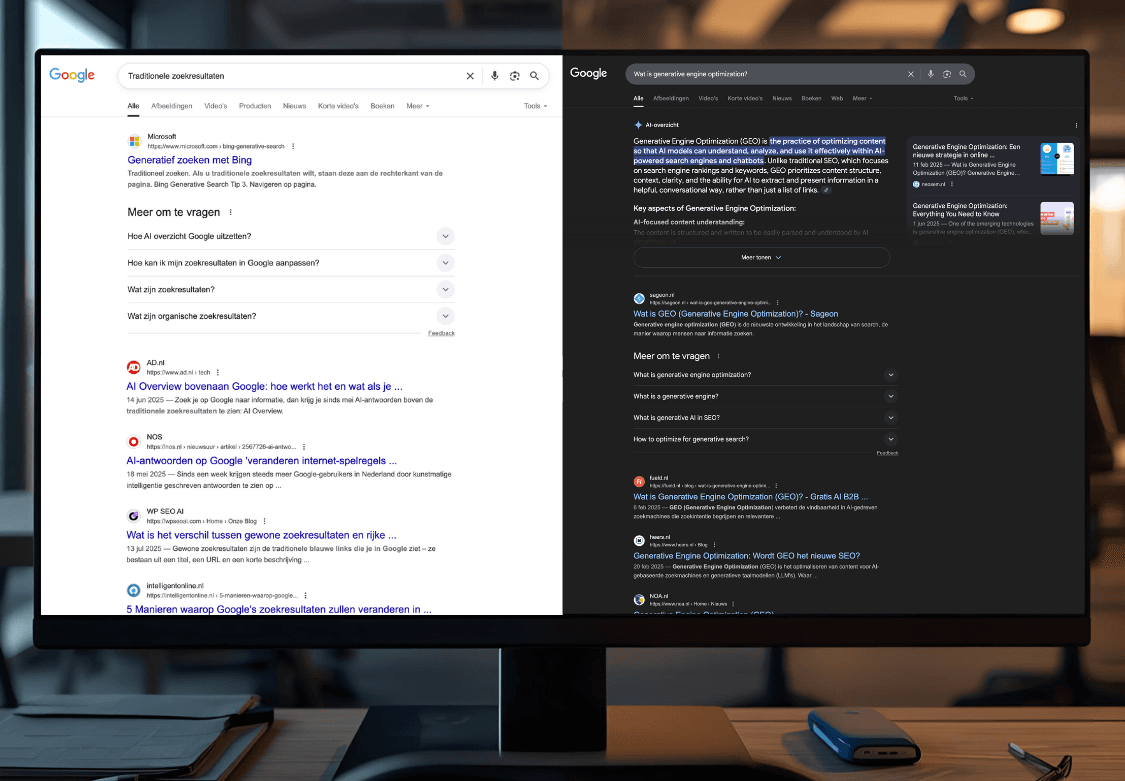Select the Google Lens icon on the dark page

[x=946, y=73]
